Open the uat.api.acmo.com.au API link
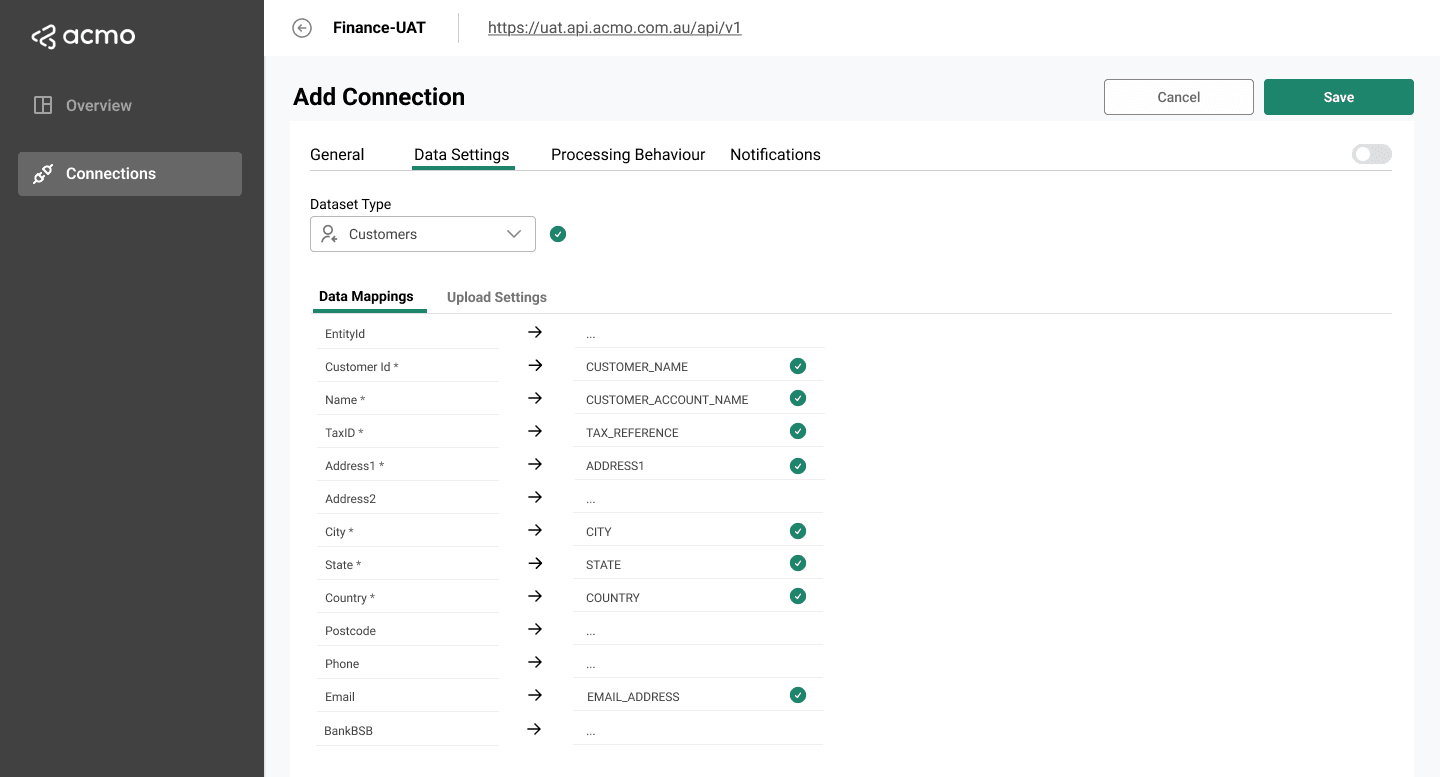This screenshot has width=1440, height=777. click(614, 27)
